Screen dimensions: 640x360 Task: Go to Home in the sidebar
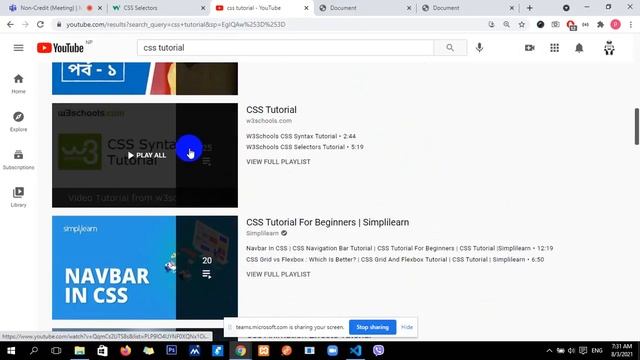click(x=18, y=84)
